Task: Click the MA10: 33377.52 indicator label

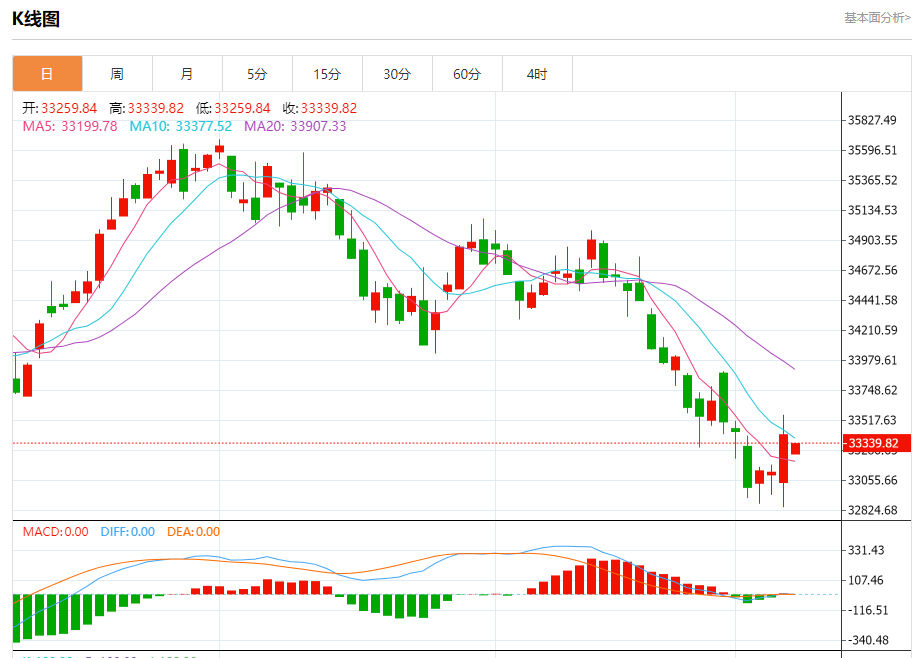Action: click(181, 127)
